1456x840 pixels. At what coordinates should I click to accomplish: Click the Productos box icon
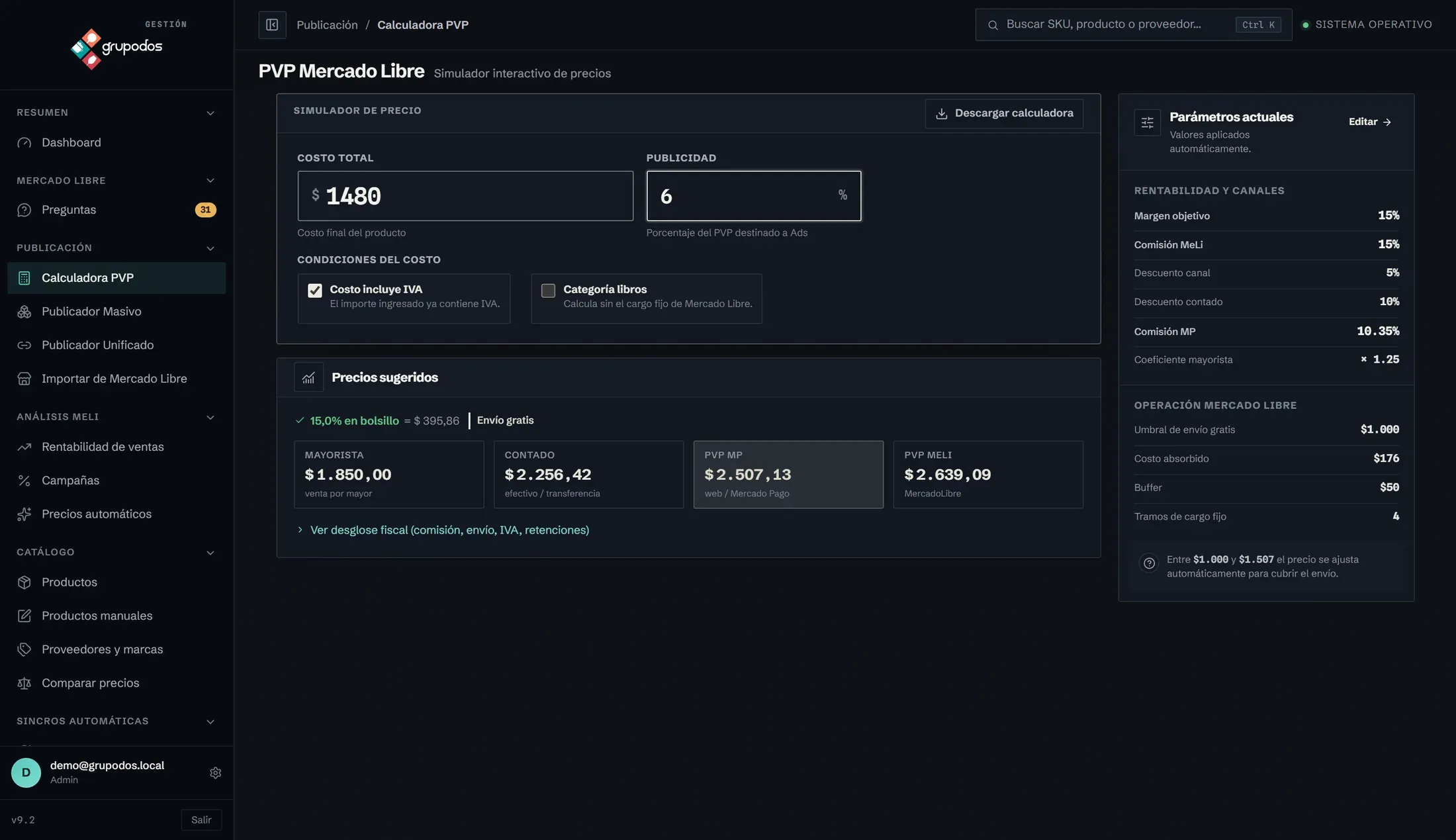(24, 583)
